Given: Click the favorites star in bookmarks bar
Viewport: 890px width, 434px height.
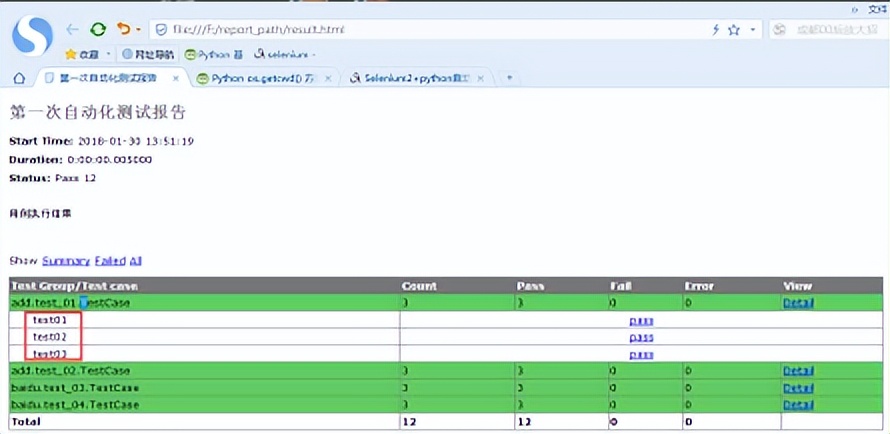Looking at the screenshot, I should pyautogui.click(x=72, y=54).
